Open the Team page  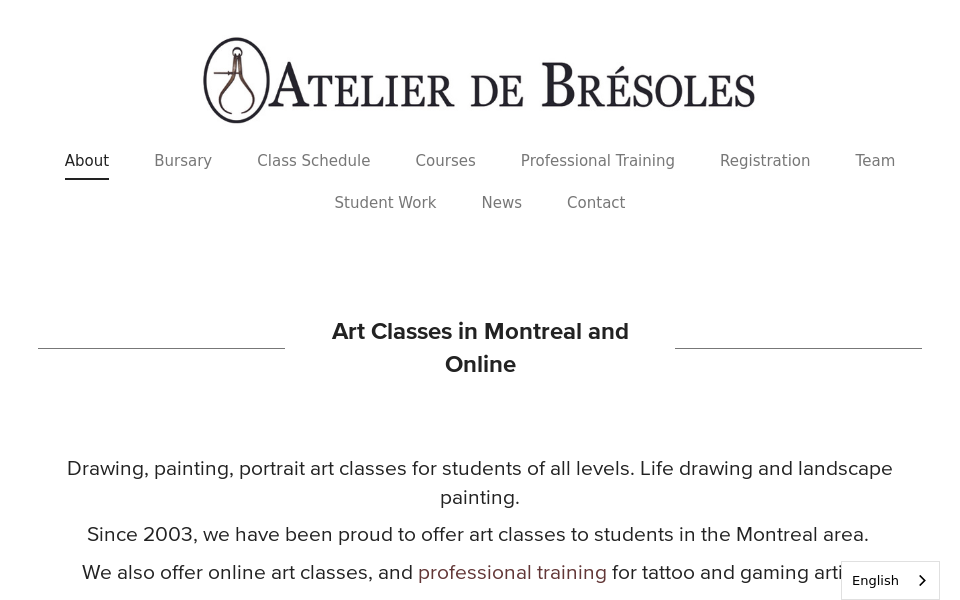875,161
